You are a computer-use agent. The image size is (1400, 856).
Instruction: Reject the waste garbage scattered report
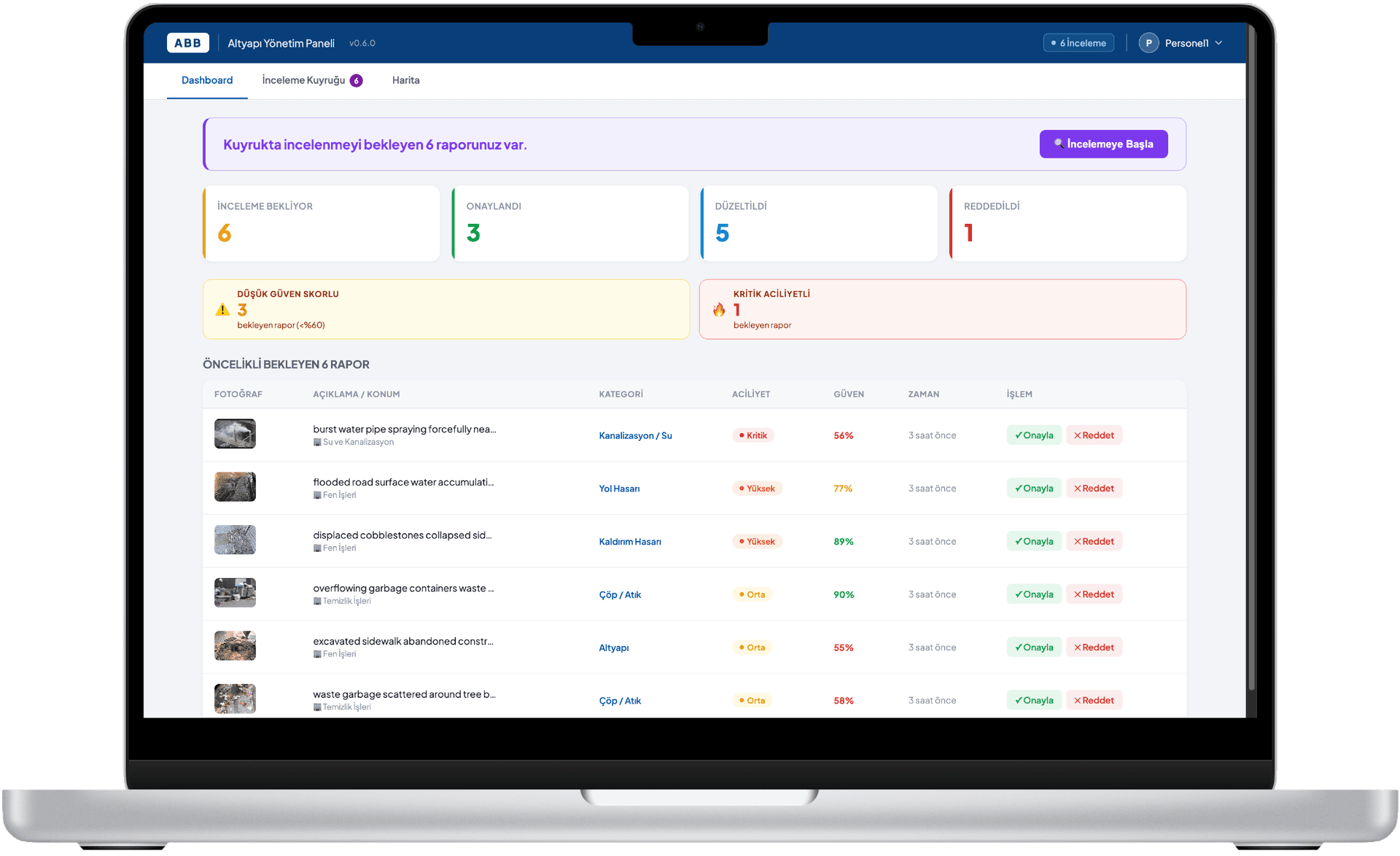point(1094,700)
